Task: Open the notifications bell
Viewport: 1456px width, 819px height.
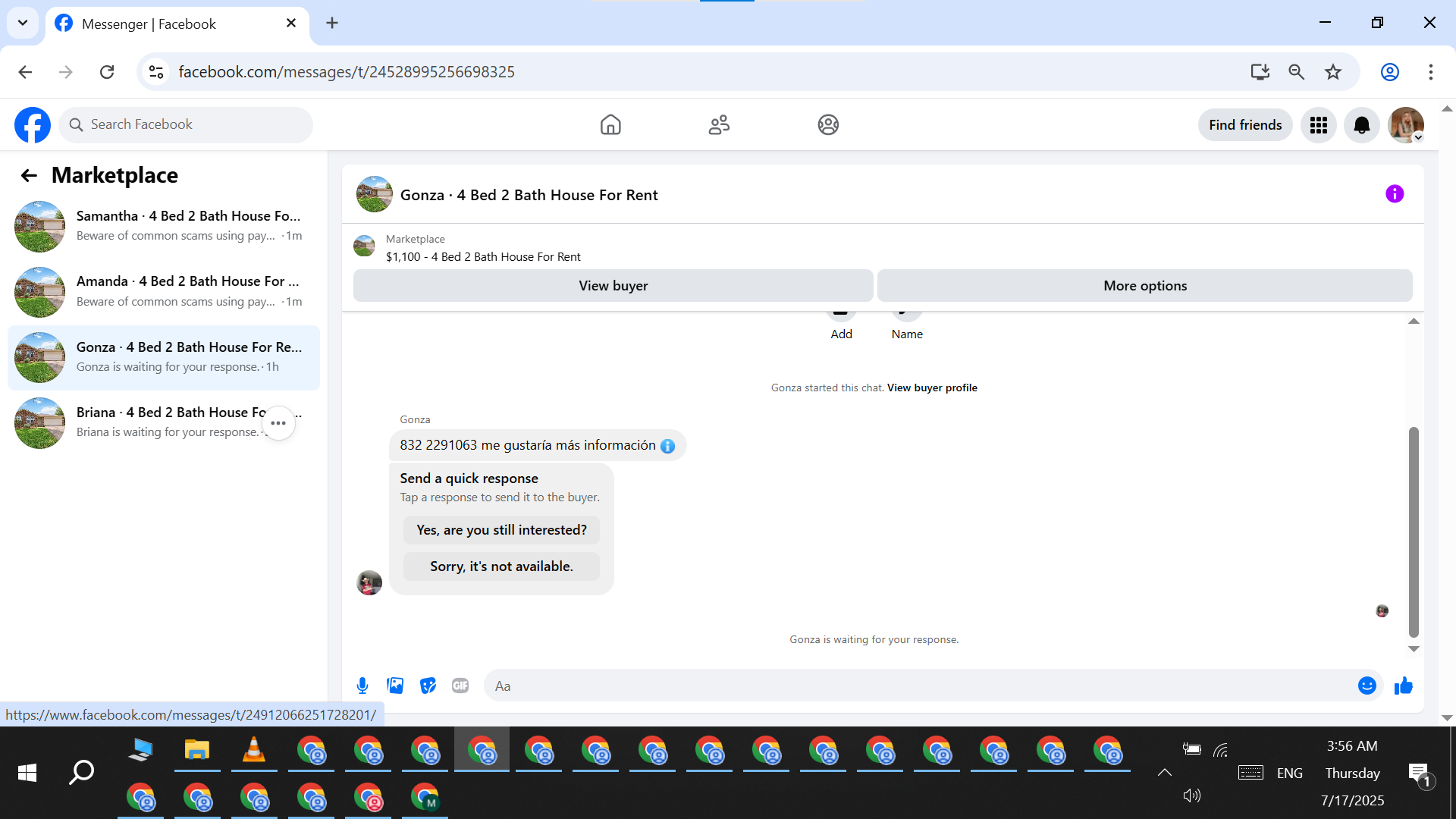Action: point(1362,125)
